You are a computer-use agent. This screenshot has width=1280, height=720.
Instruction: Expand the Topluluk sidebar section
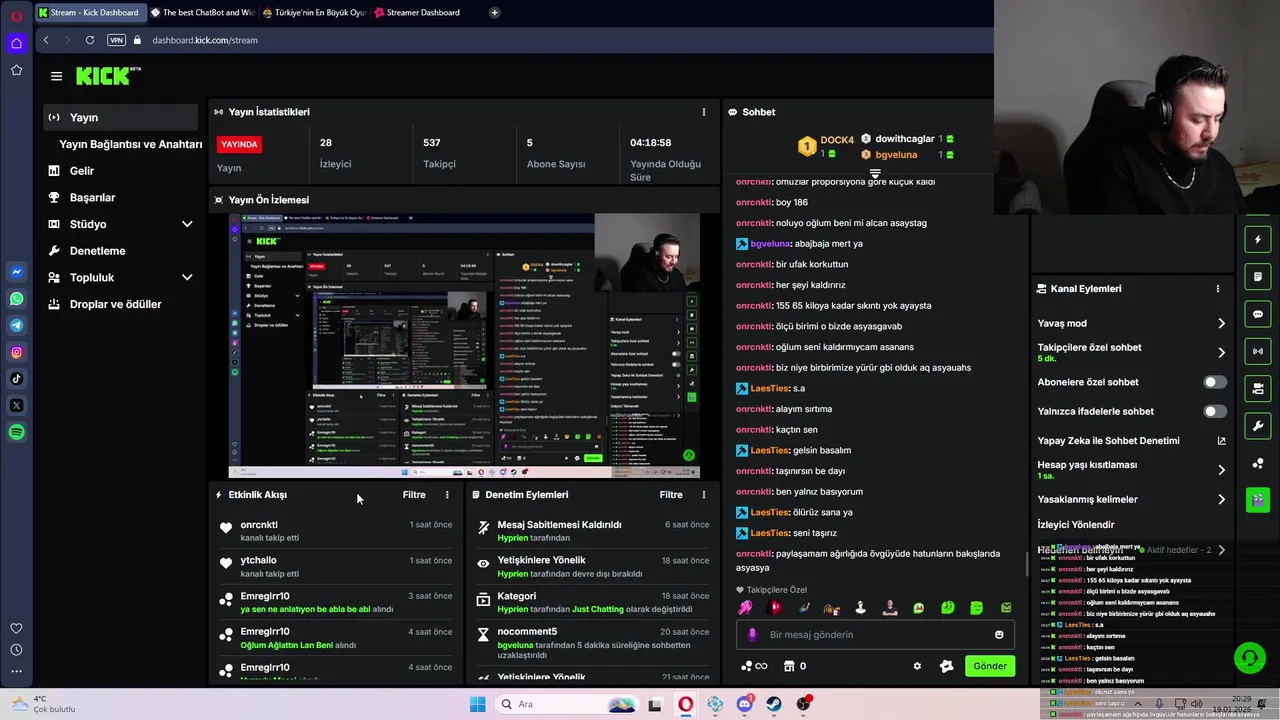pyautogui.click(x=186, y=277)
